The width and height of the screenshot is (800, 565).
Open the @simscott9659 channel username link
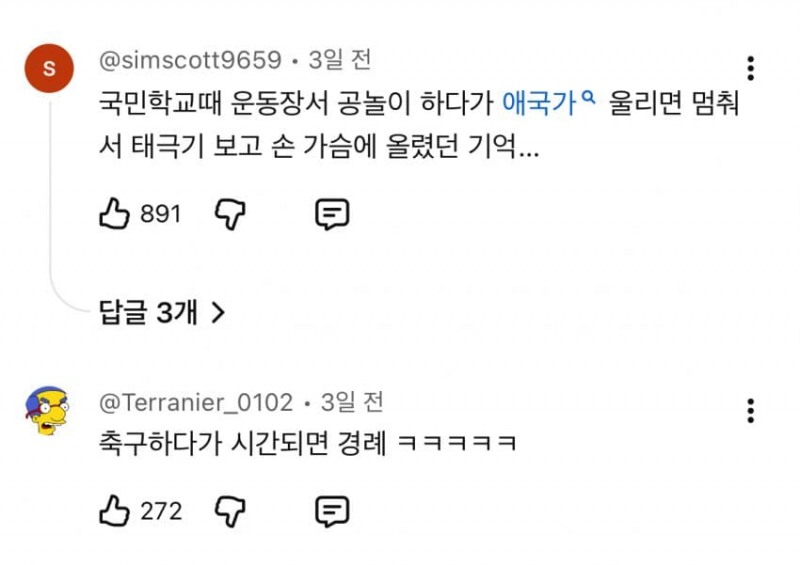[190, 60]
